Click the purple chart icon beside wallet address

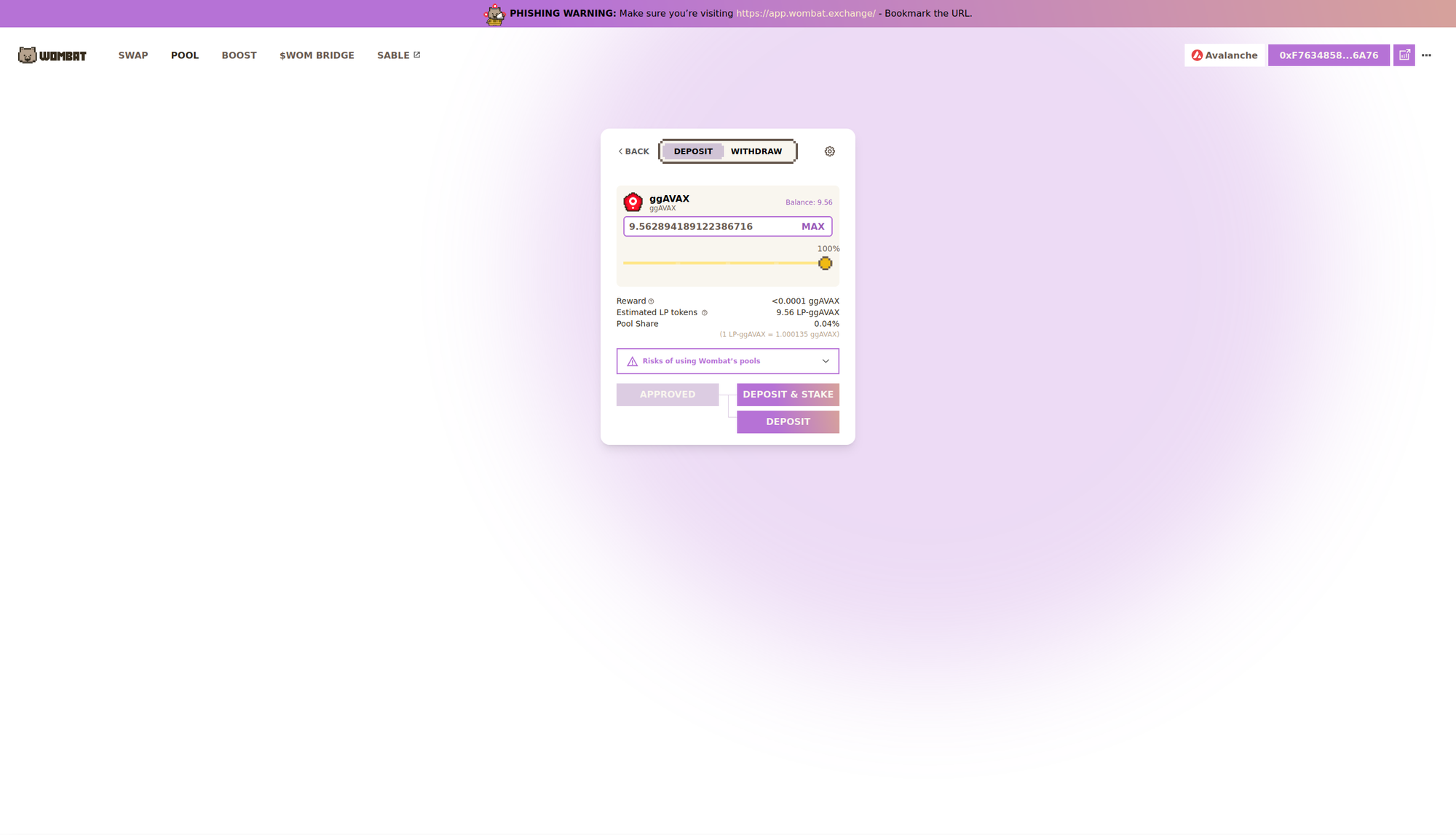coord(1404,55)
